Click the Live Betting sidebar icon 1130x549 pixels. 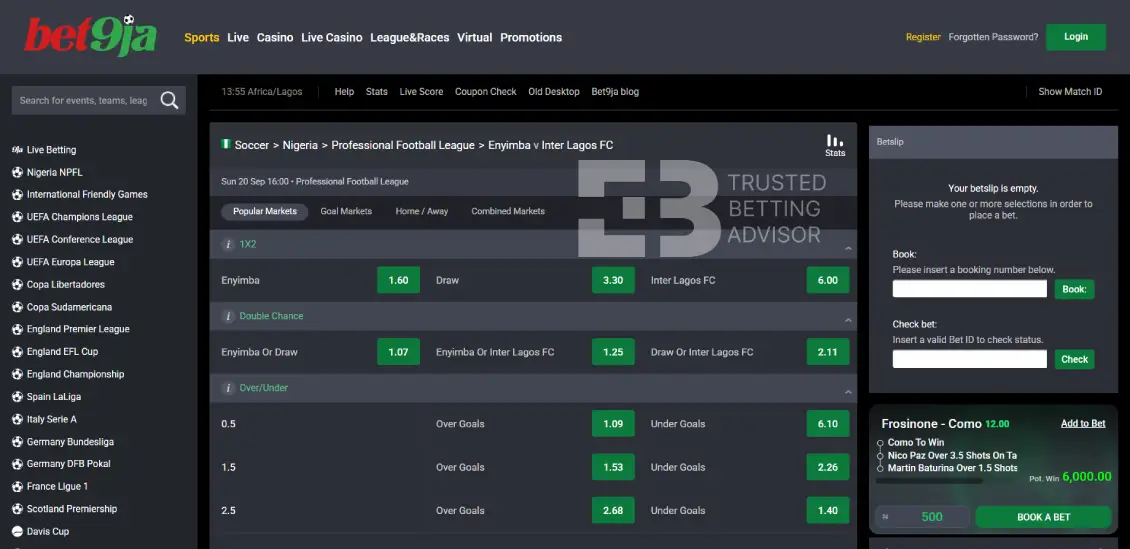click(17, 150)
